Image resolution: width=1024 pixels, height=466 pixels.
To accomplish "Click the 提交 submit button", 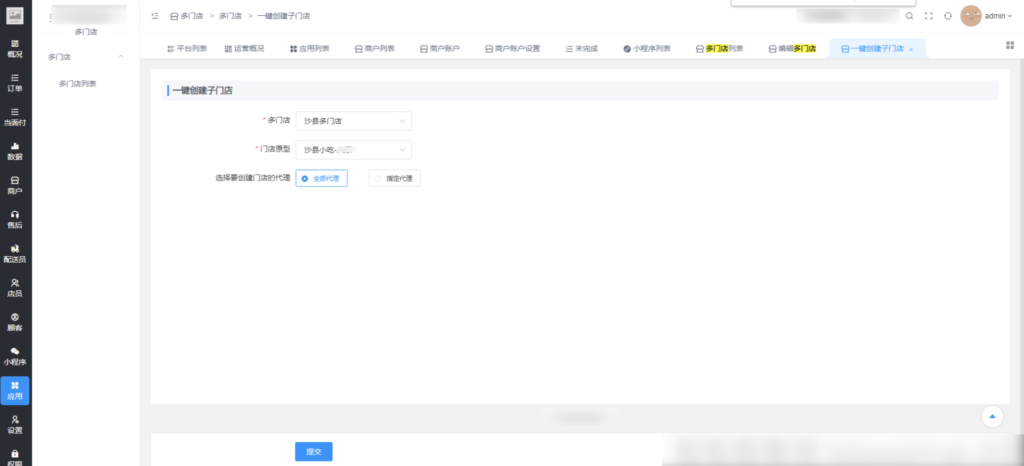I will 313,452.
